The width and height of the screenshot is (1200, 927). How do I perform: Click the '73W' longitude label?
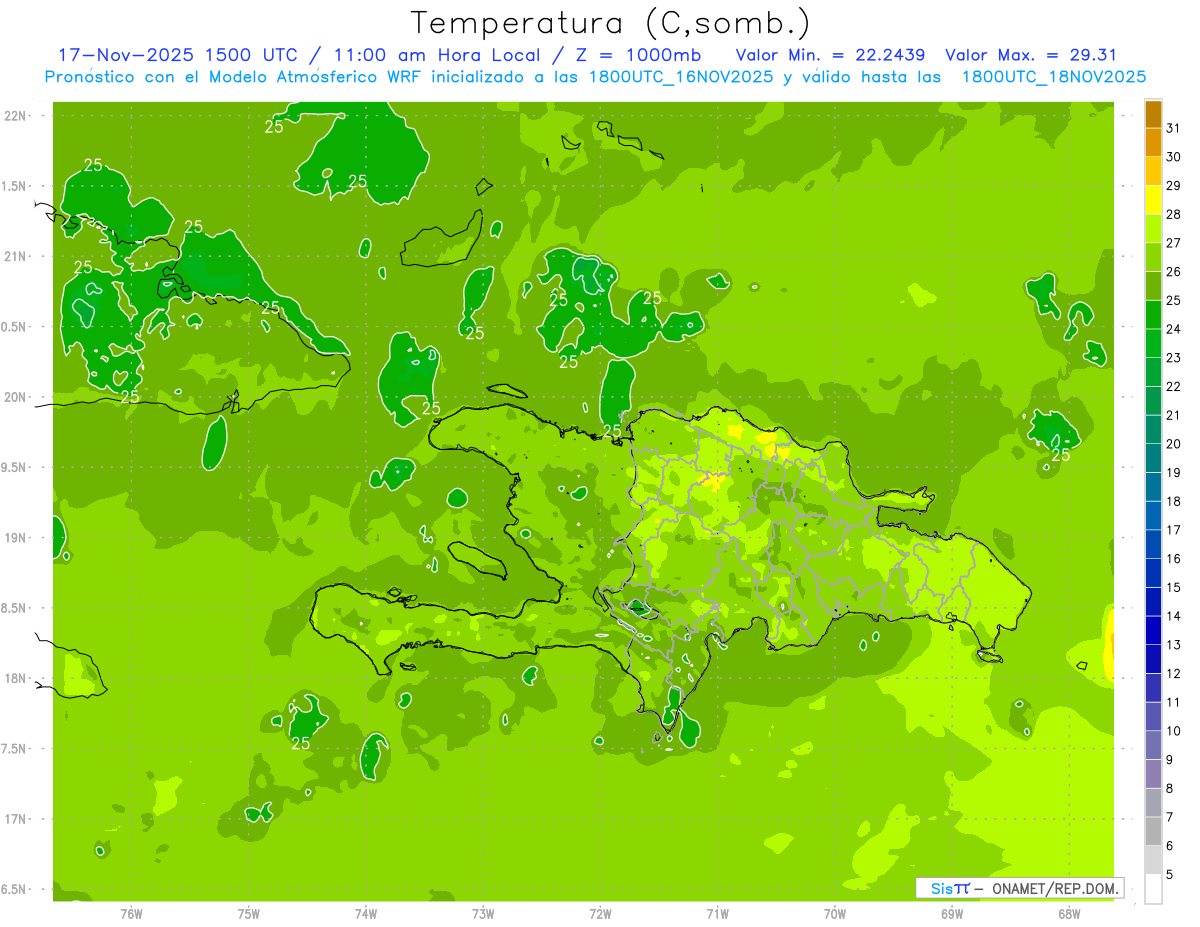[x=483, y=913]
